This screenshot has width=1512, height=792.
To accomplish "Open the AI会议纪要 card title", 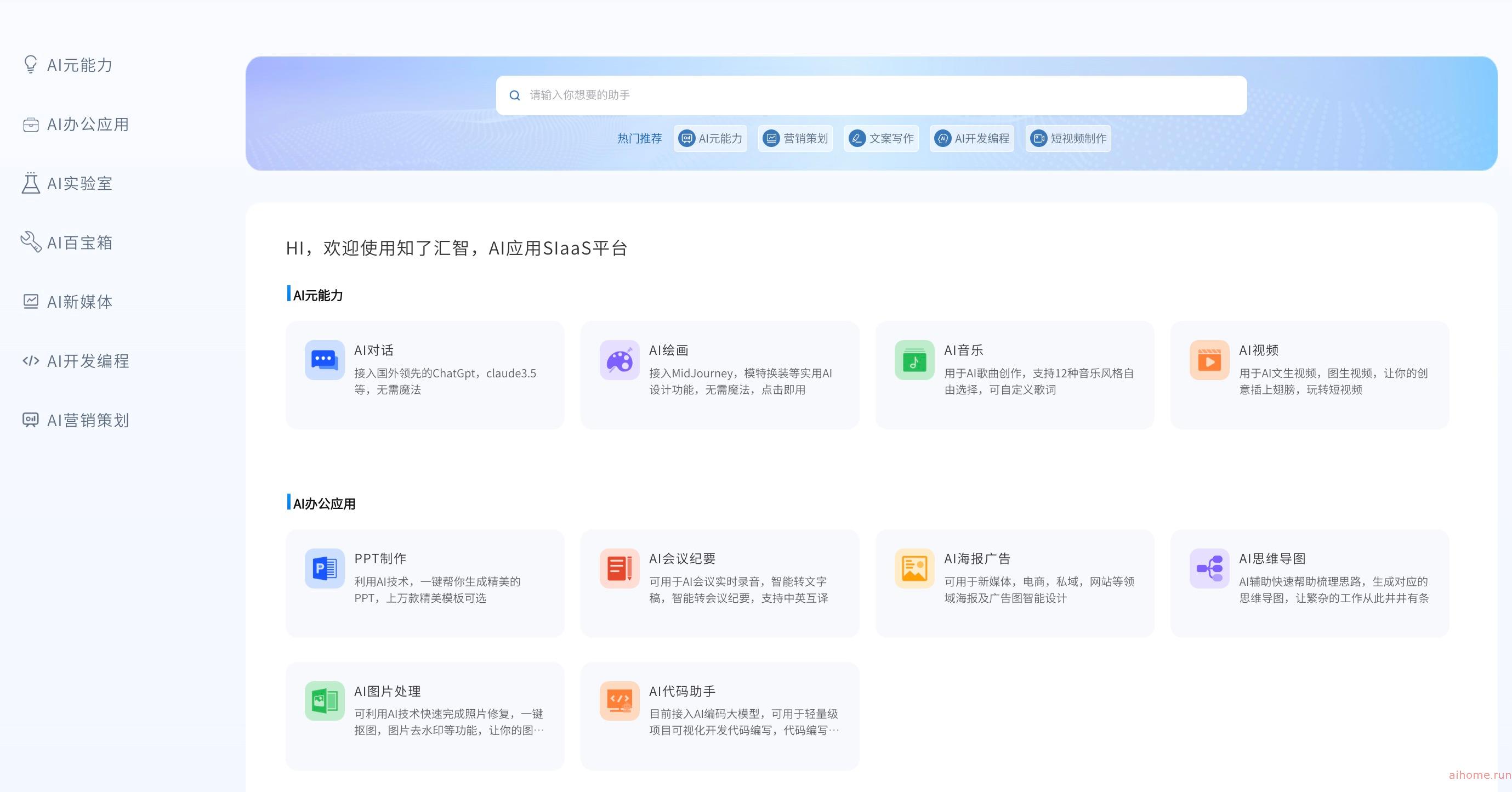I will (682, 559).
